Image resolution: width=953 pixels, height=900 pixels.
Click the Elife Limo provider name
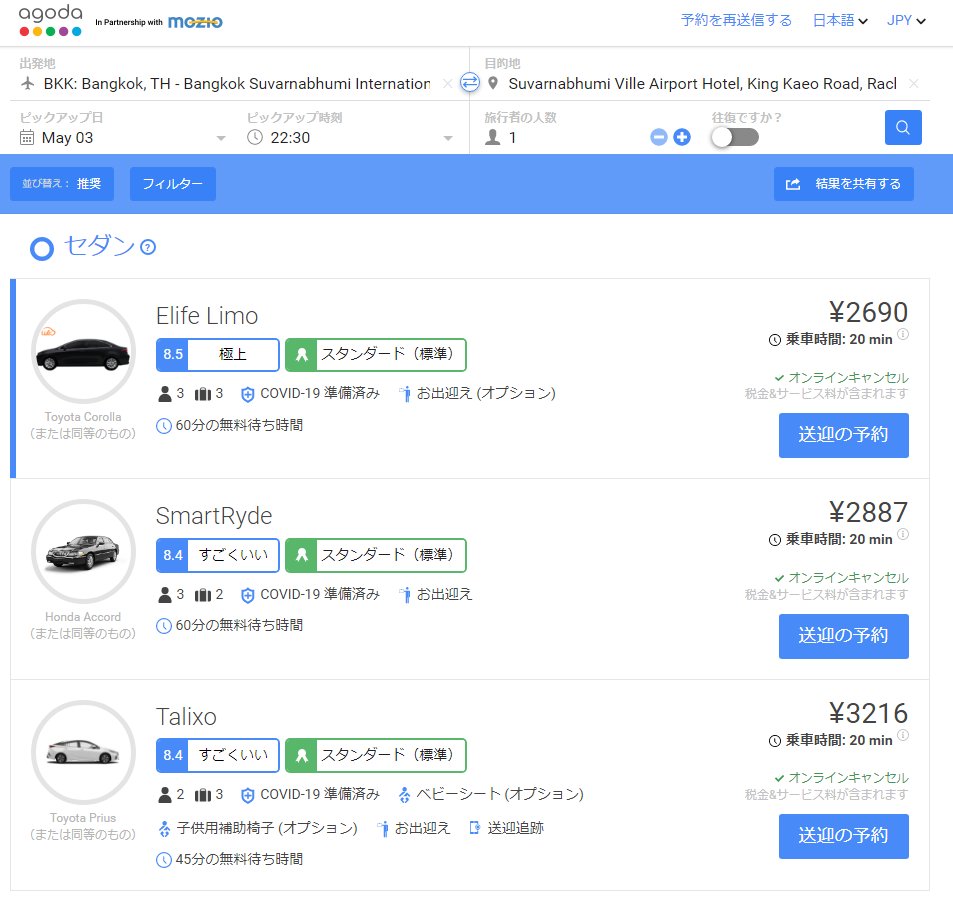click(207, 316)
